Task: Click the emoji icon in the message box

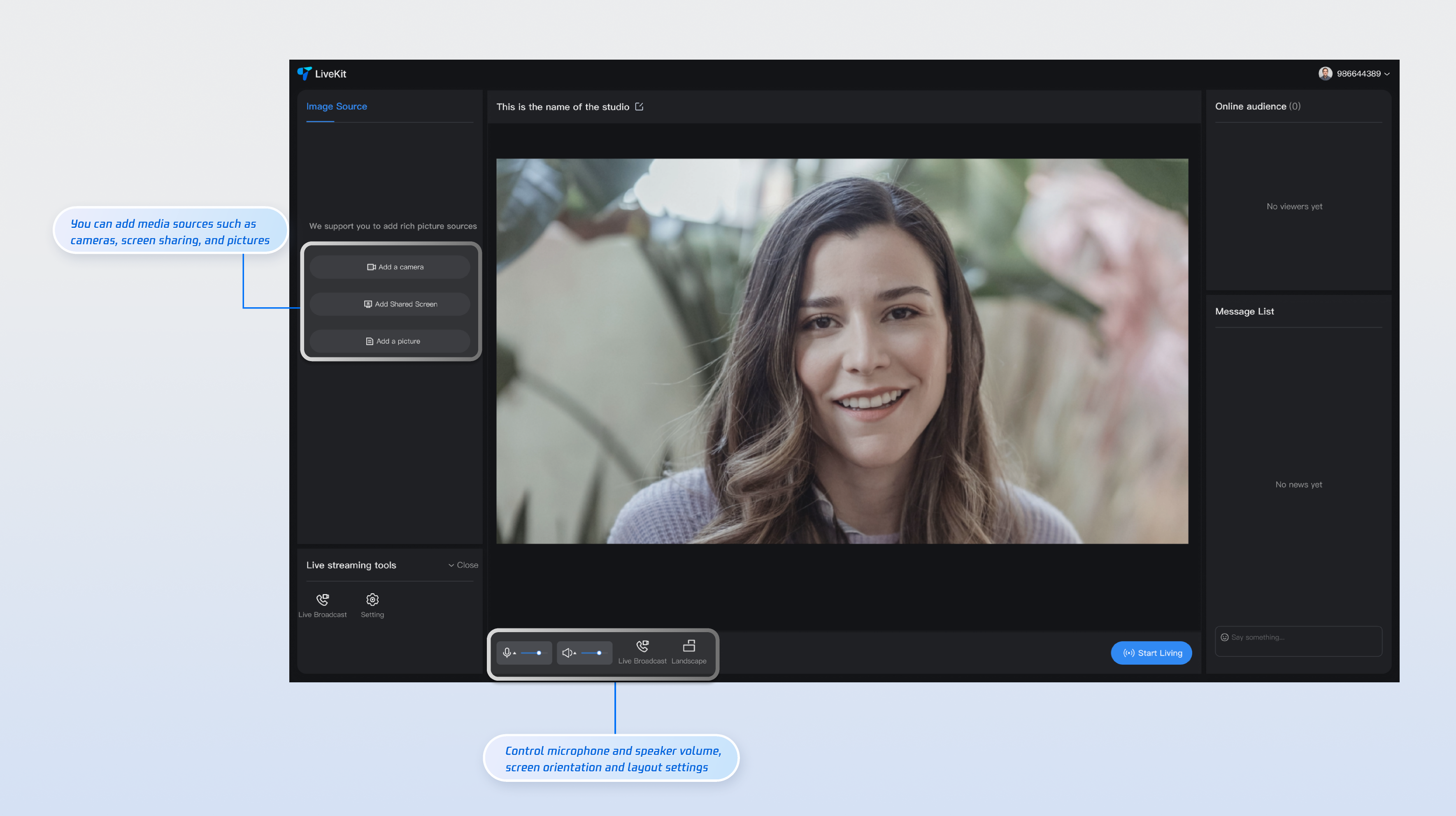Action: tap(1224, 637)
